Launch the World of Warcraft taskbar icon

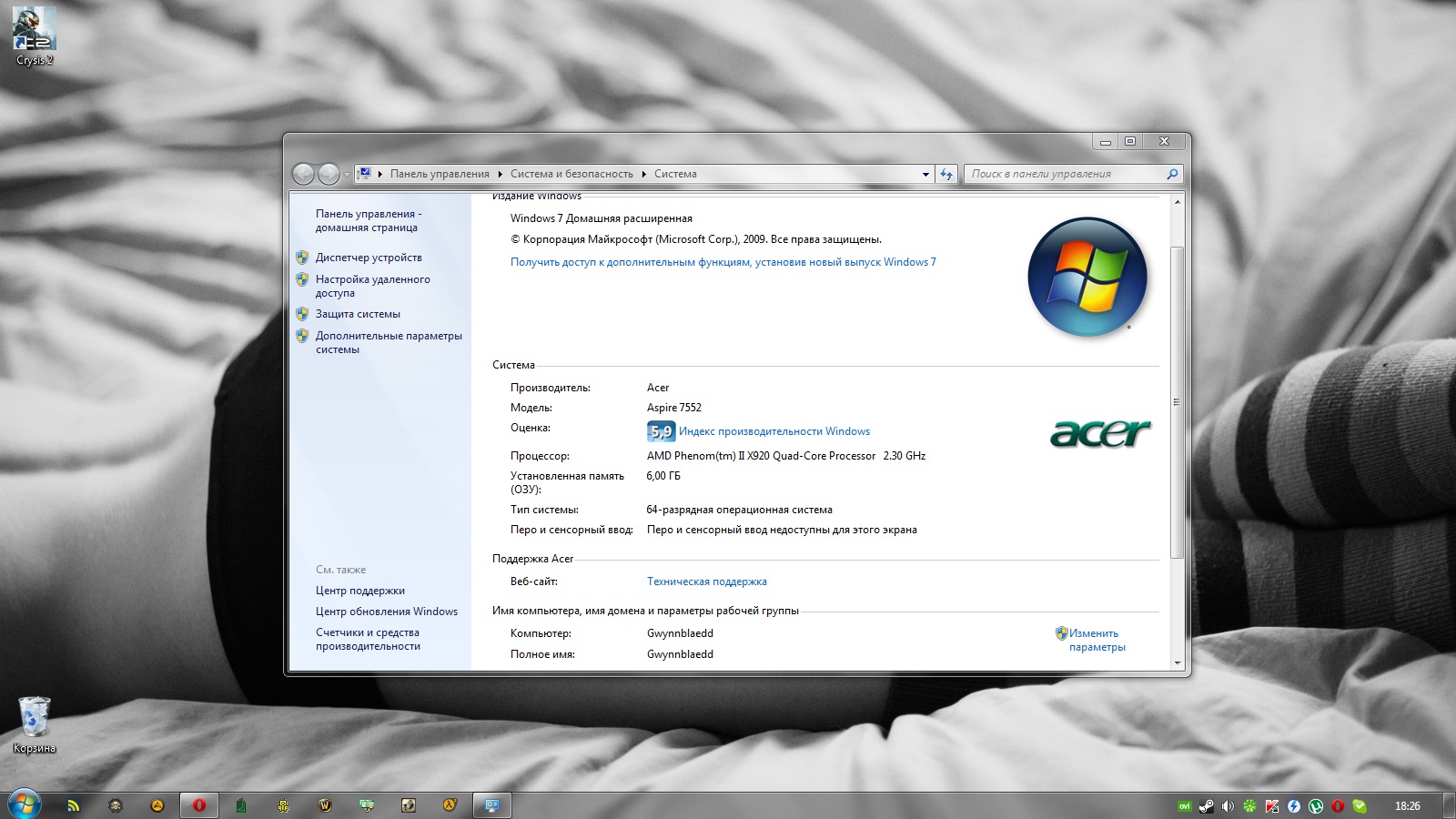(325, 805)
